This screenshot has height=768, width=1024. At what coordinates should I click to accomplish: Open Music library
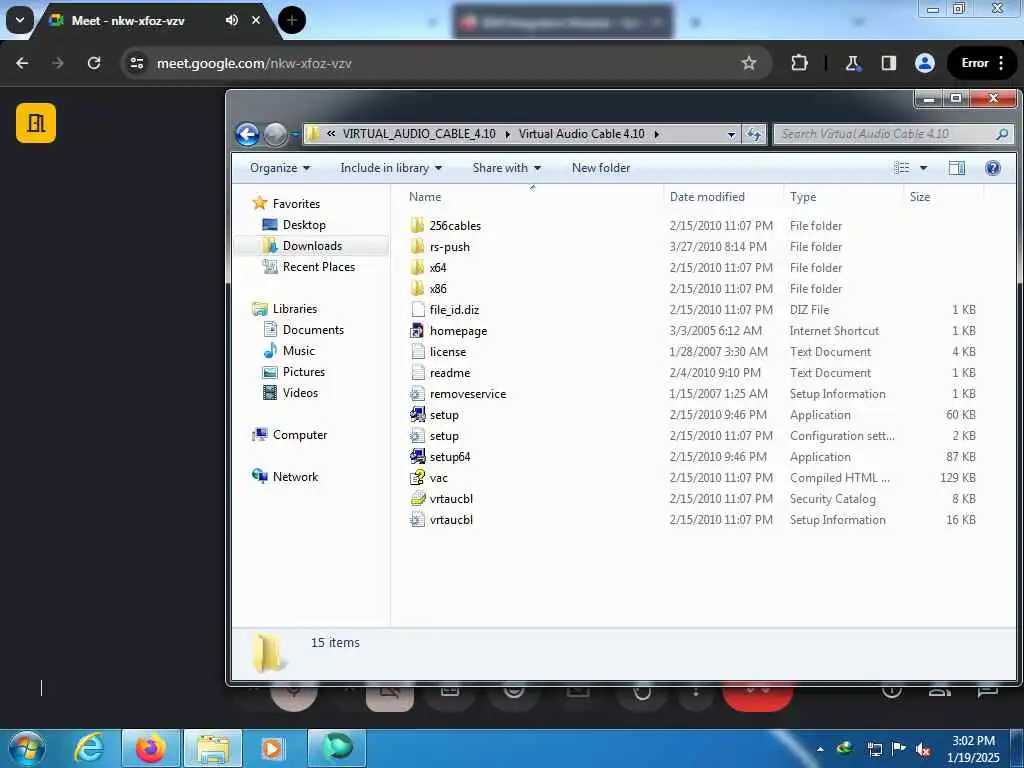click(x=298, y=351)
